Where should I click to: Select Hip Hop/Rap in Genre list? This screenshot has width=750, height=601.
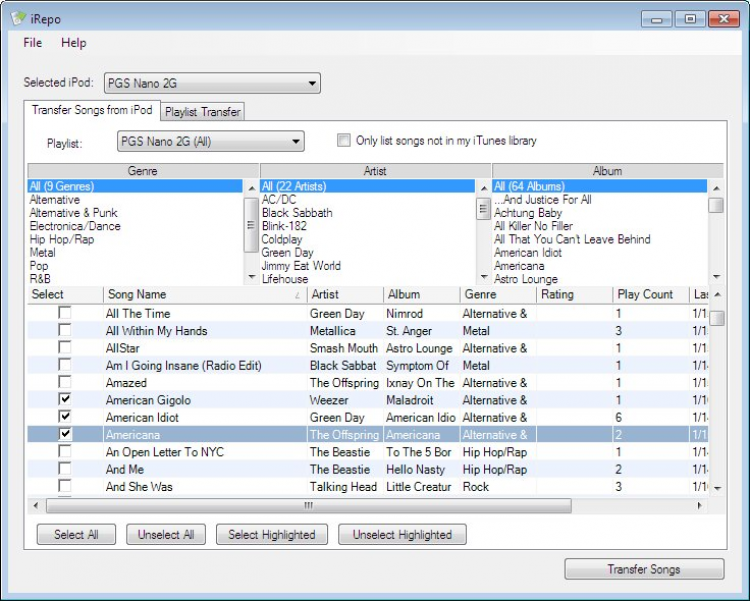pos(135,239)
